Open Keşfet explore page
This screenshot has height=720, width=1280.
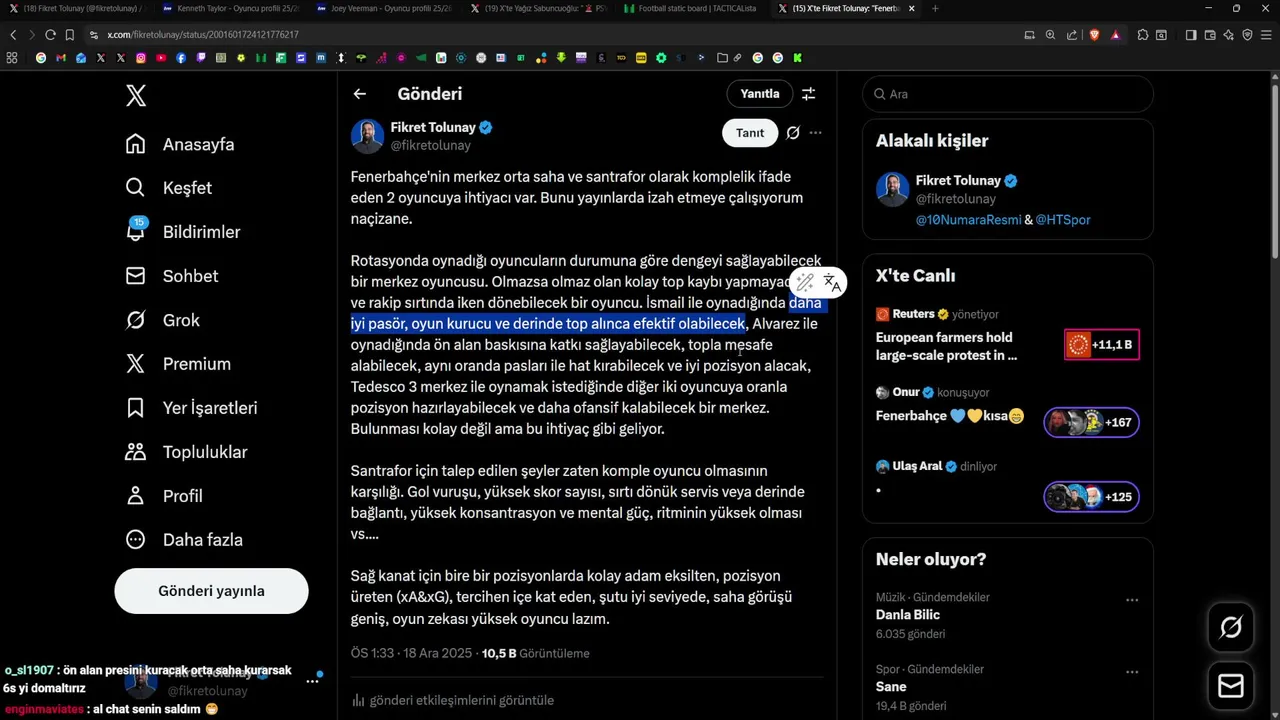pyautogui.click(x=168, y=188)
